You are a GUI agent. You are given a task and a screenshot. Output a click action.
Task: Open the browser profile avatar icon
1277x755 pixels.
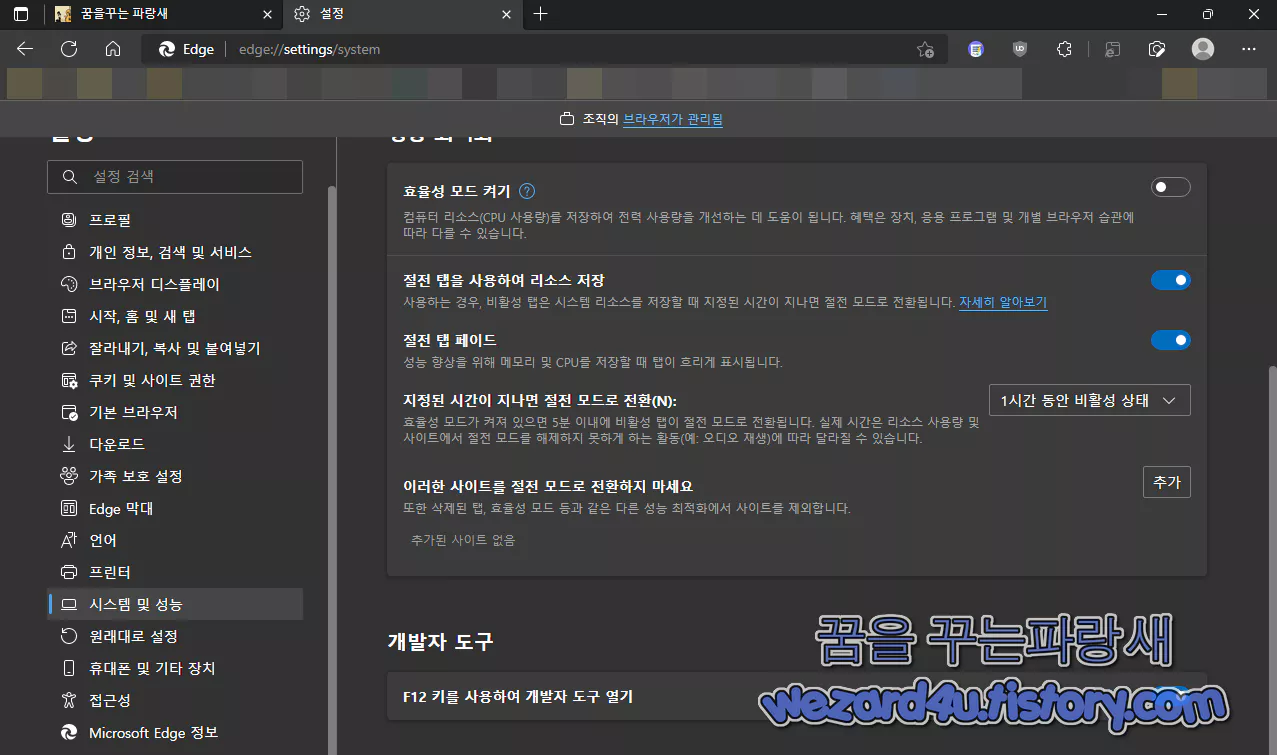pyautogui.click(x=1202, y=48)
